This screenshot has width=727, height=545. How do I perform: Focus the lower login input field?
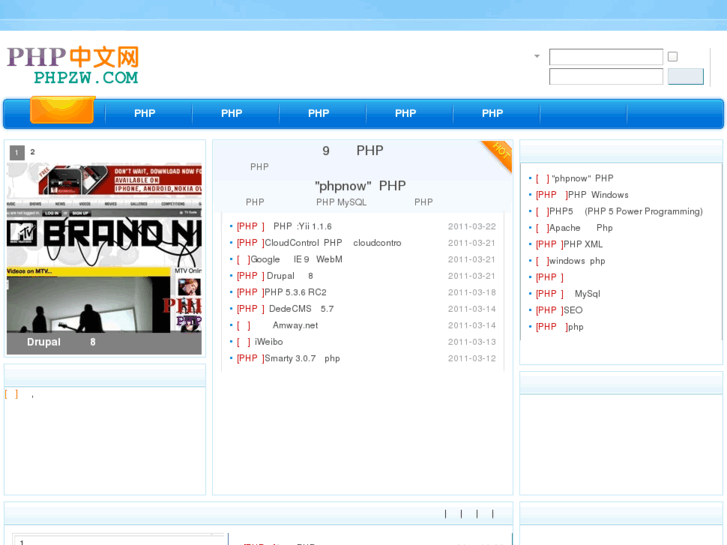[x=606, y=77]
